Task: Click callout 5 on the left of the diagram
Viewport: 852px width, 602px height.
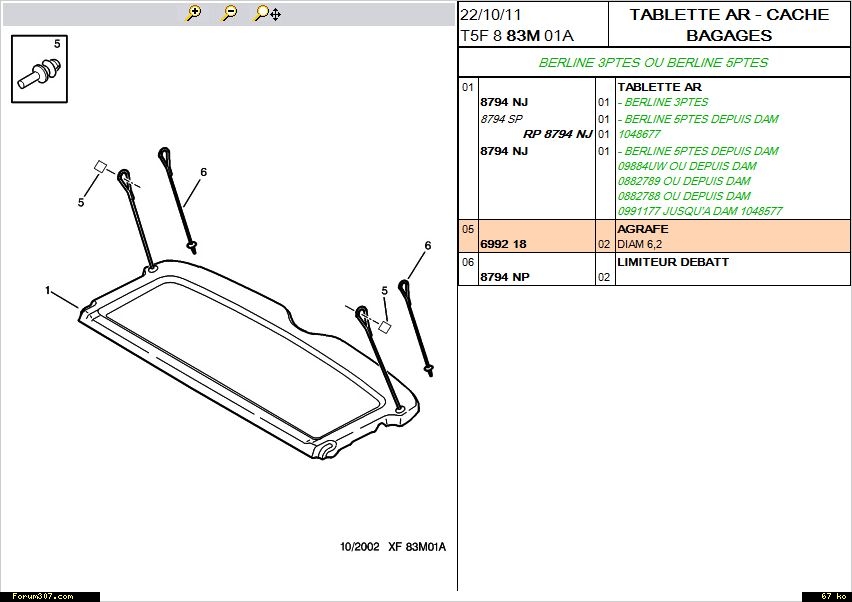Action: [81, 203]
